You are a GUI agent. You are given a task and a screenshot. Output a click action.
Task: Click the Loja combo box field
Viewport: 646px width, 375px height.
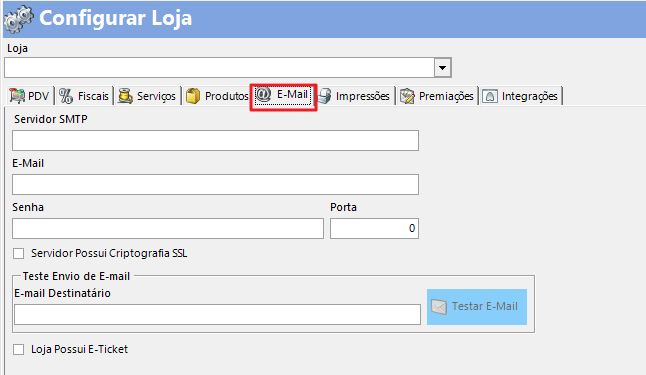coord(228,68)
